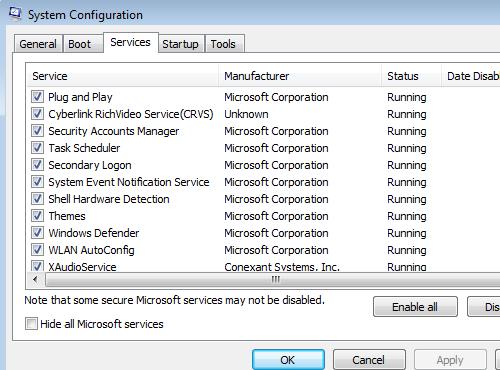Select the XAudioService name
This screenshot has height=370, width=500.
82,267
